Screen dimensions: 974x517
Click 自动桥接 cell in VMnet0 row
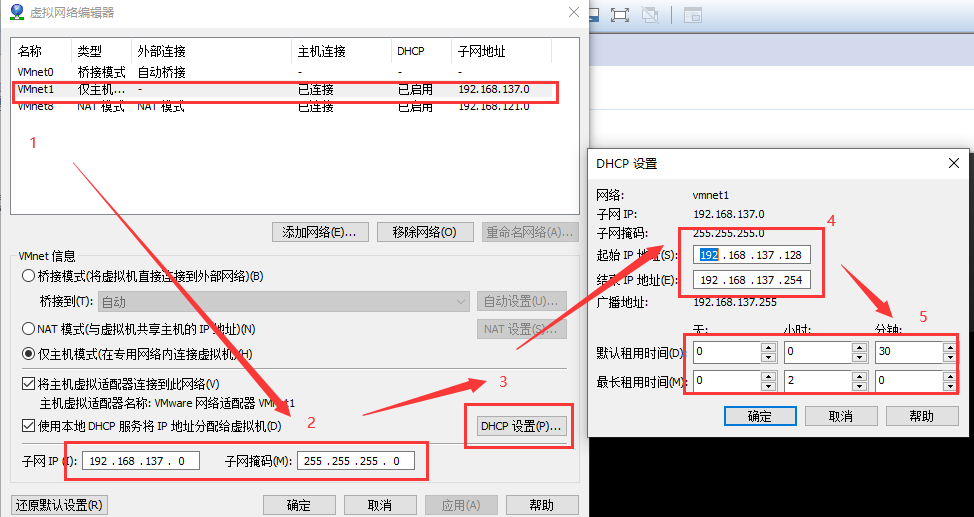[x=162, y=72]
